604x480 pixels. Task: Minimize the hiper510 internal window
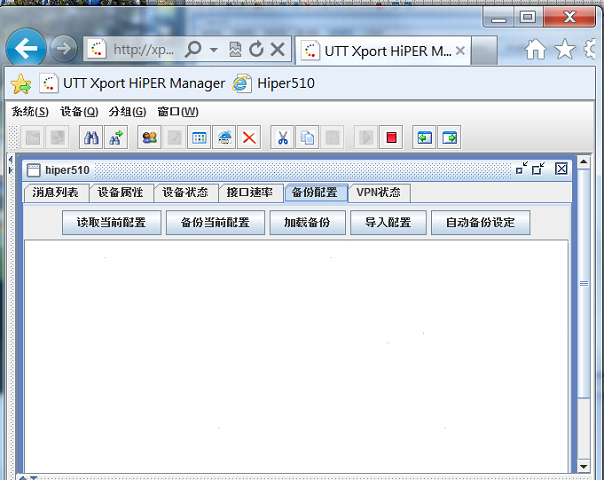[522, 168]
